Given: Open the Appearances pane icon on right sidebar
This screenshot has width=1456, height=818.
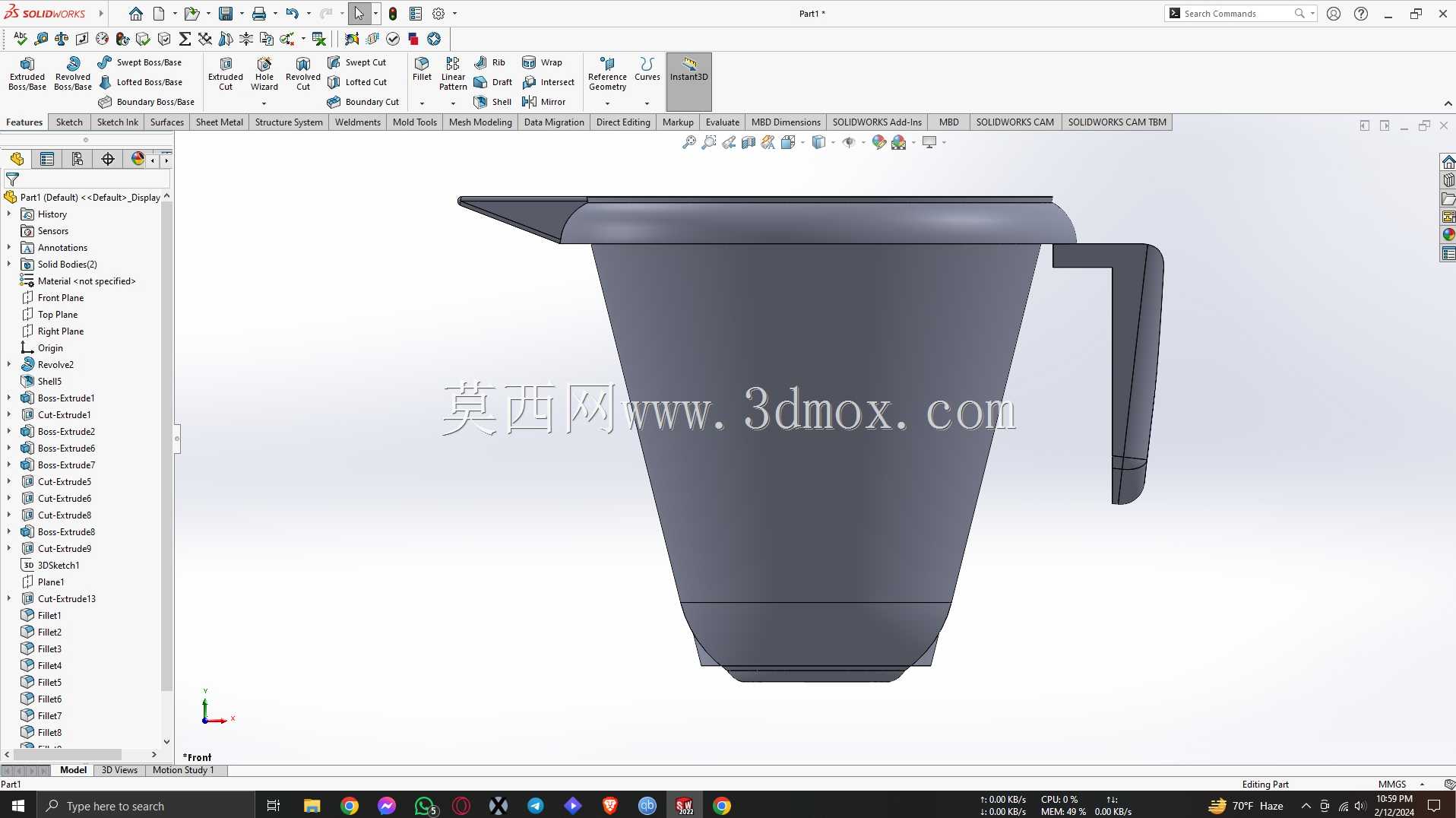Looking at the screenshot, I should pyautogui.click(x=1448, y=235).
